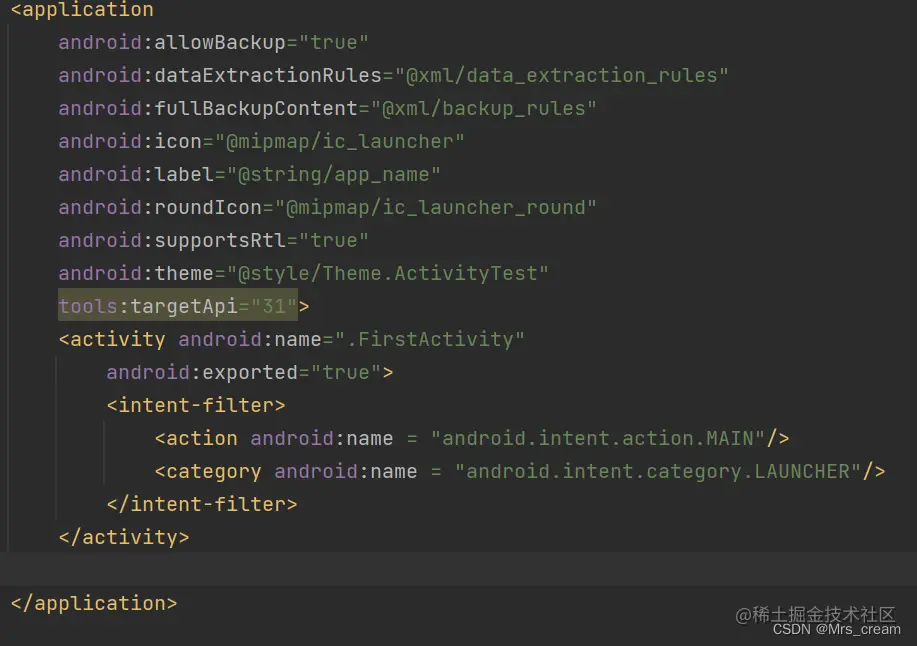This screenshot has width=917, height=646.
Task: Click the <action element tag
Action: pos(196,438)
